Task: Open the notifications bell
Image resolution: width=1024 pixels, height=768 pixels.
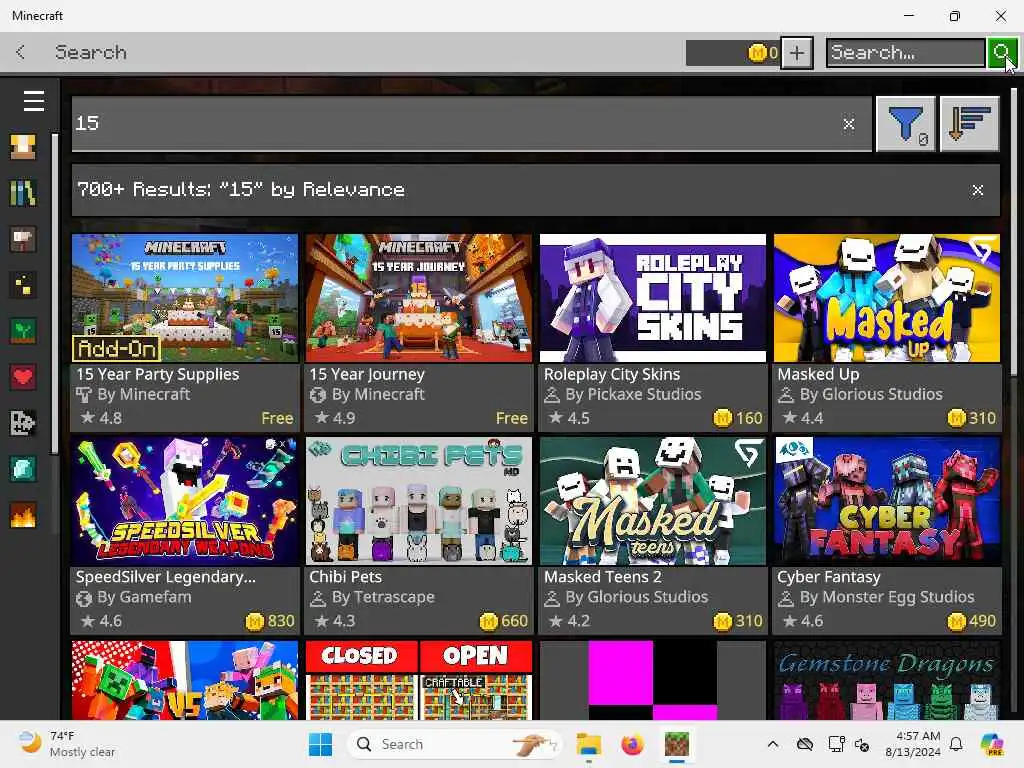Action: pyautogui.click(x=956, y=744)
